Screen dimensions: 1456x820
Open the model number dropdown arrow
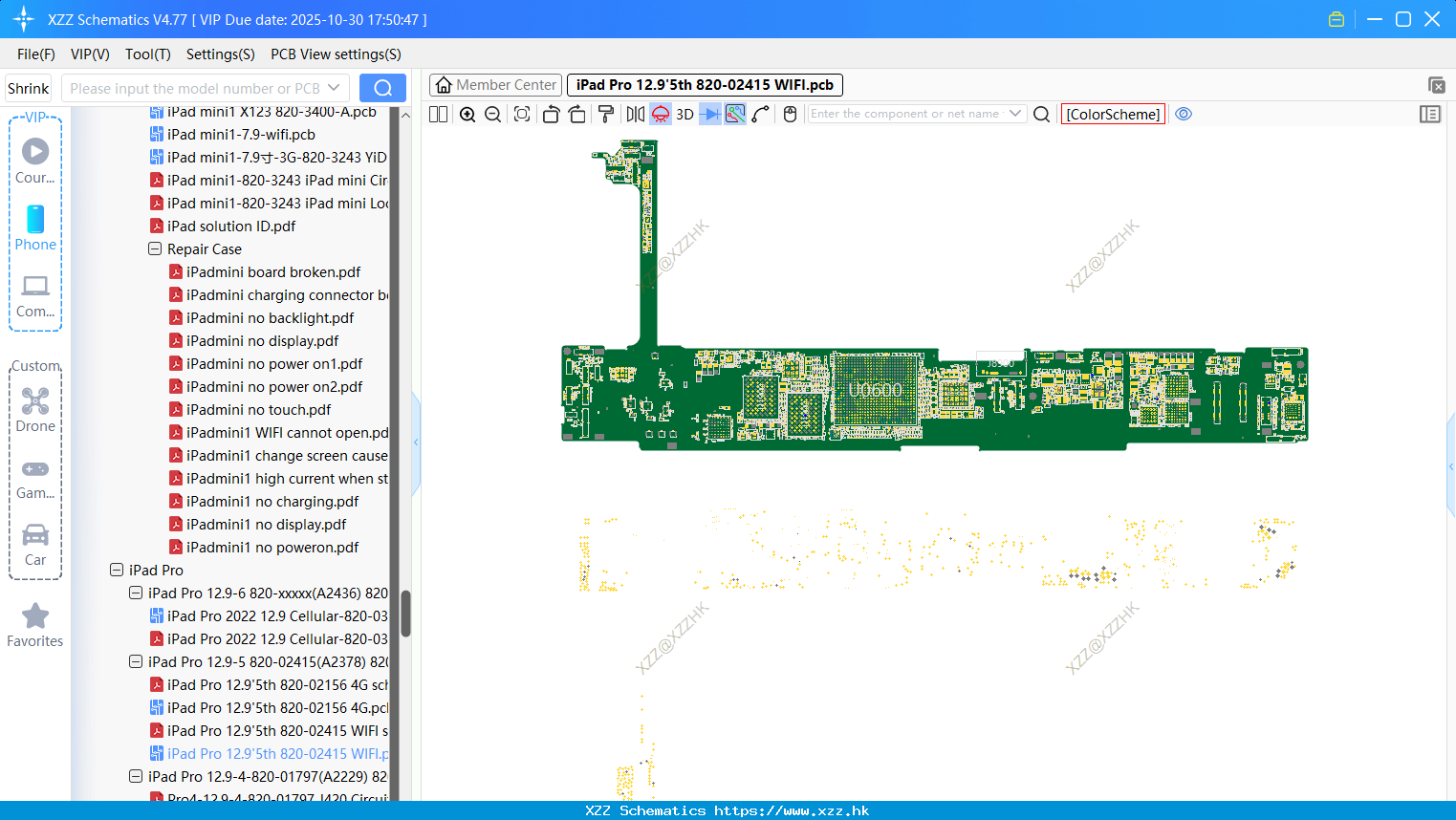pos(334,88)
